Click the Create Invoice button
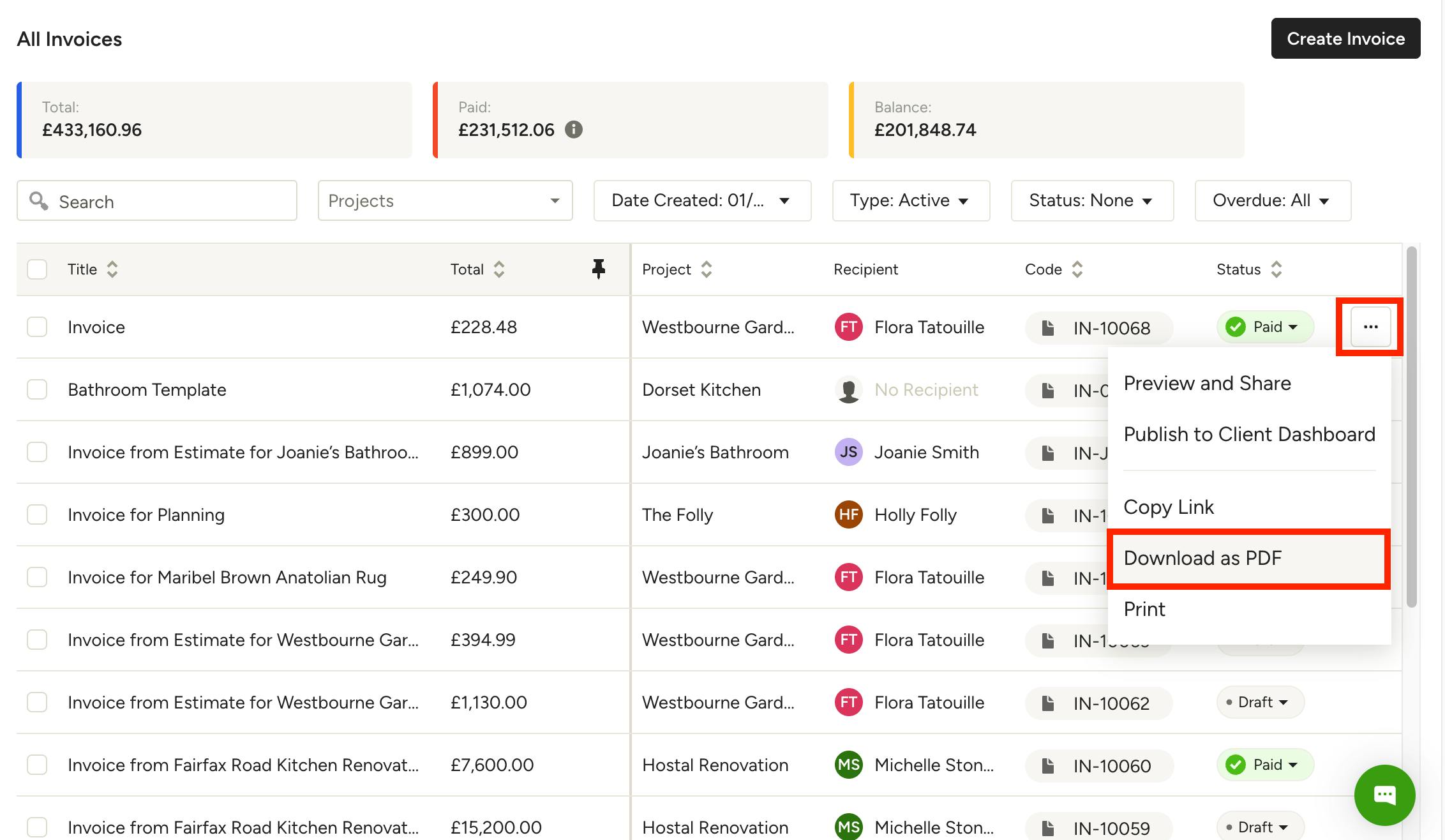The image size is (1445, 840). pos(1345,38)
